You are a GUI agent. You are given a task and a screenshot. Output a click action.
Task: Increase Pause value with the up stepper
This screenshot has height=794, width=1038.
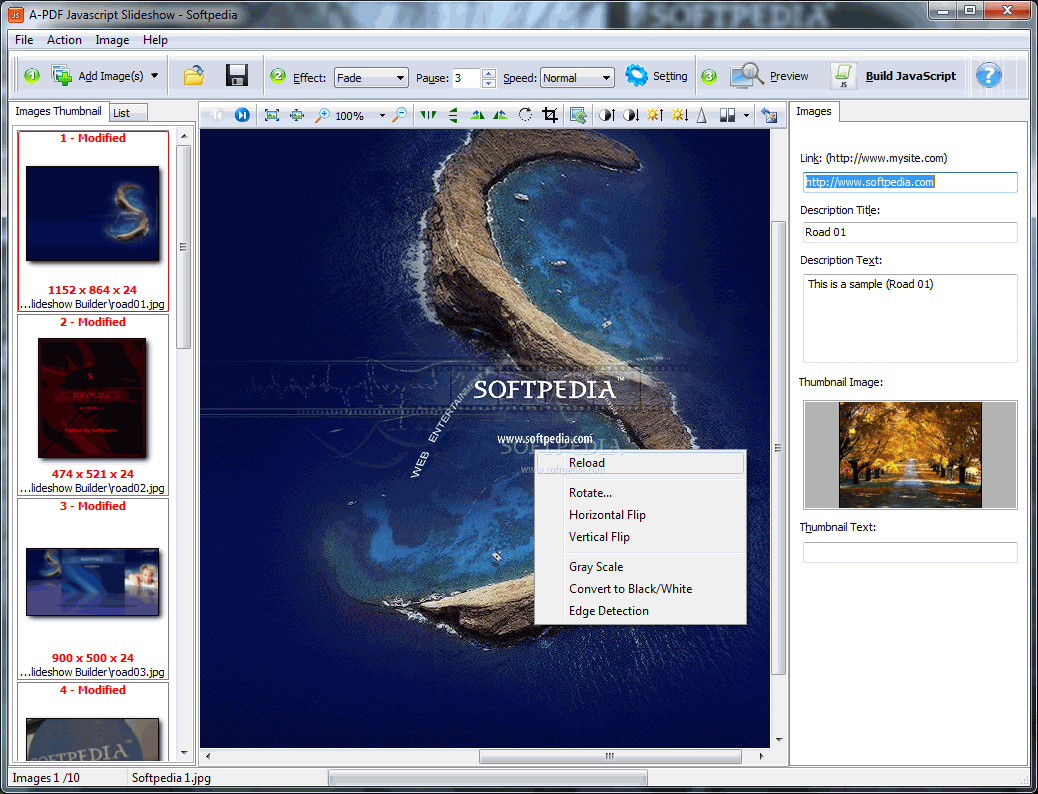(x=489, y=73)
